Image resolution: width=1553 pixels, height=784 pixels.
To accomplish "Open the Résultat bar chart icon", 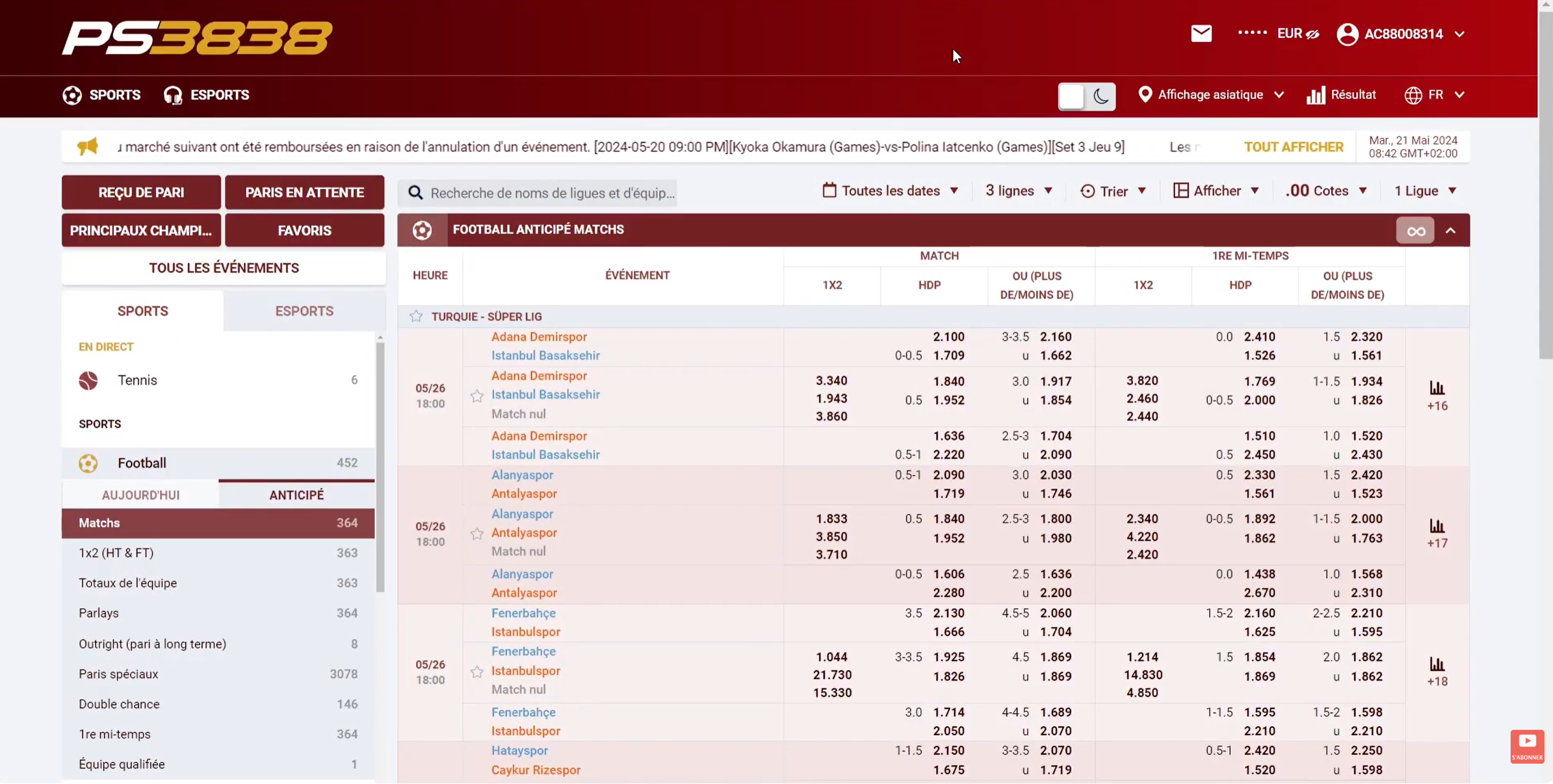I will 1316,95.
